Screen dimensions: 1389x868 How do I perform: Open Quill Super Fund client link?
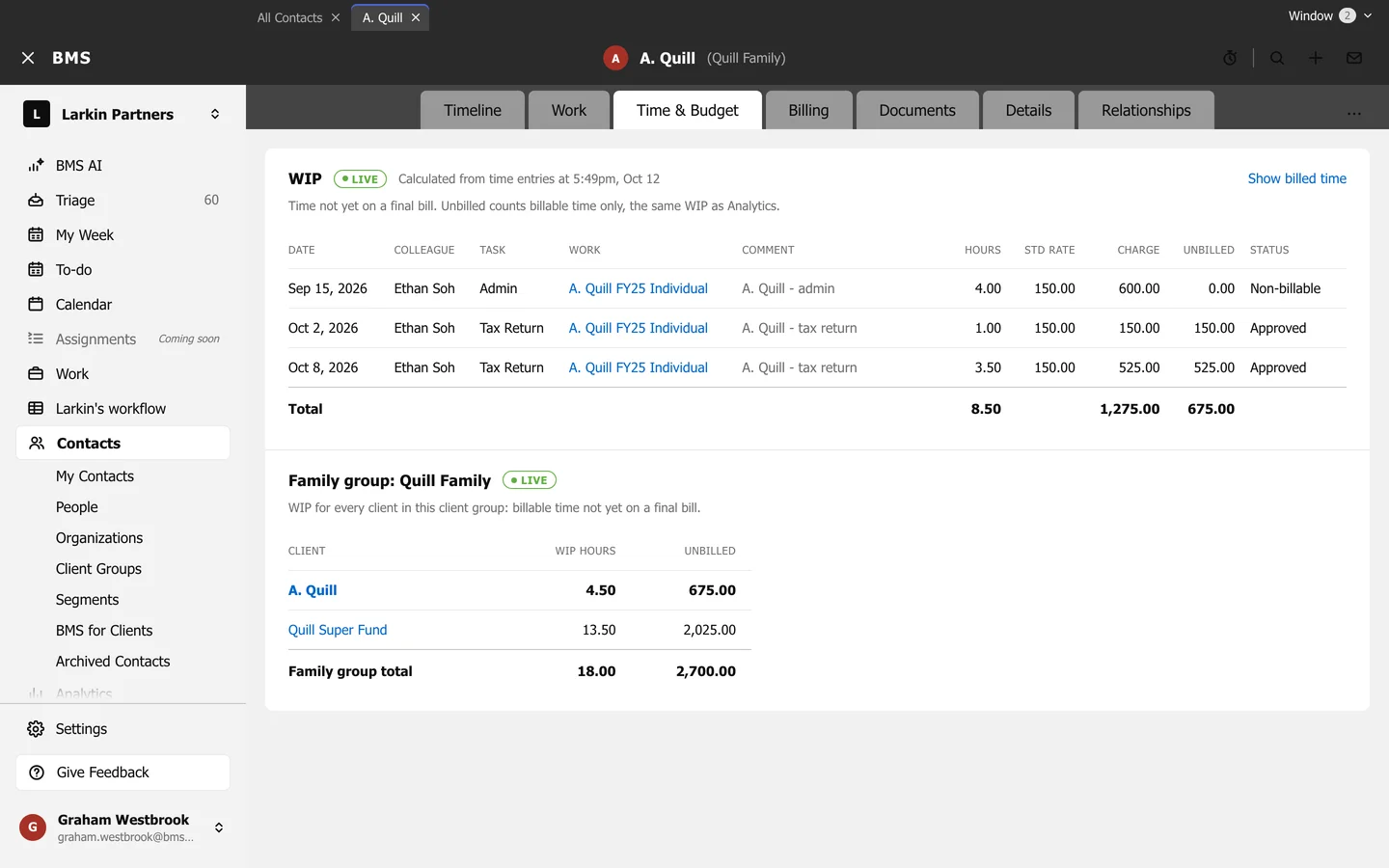(338, 630)
